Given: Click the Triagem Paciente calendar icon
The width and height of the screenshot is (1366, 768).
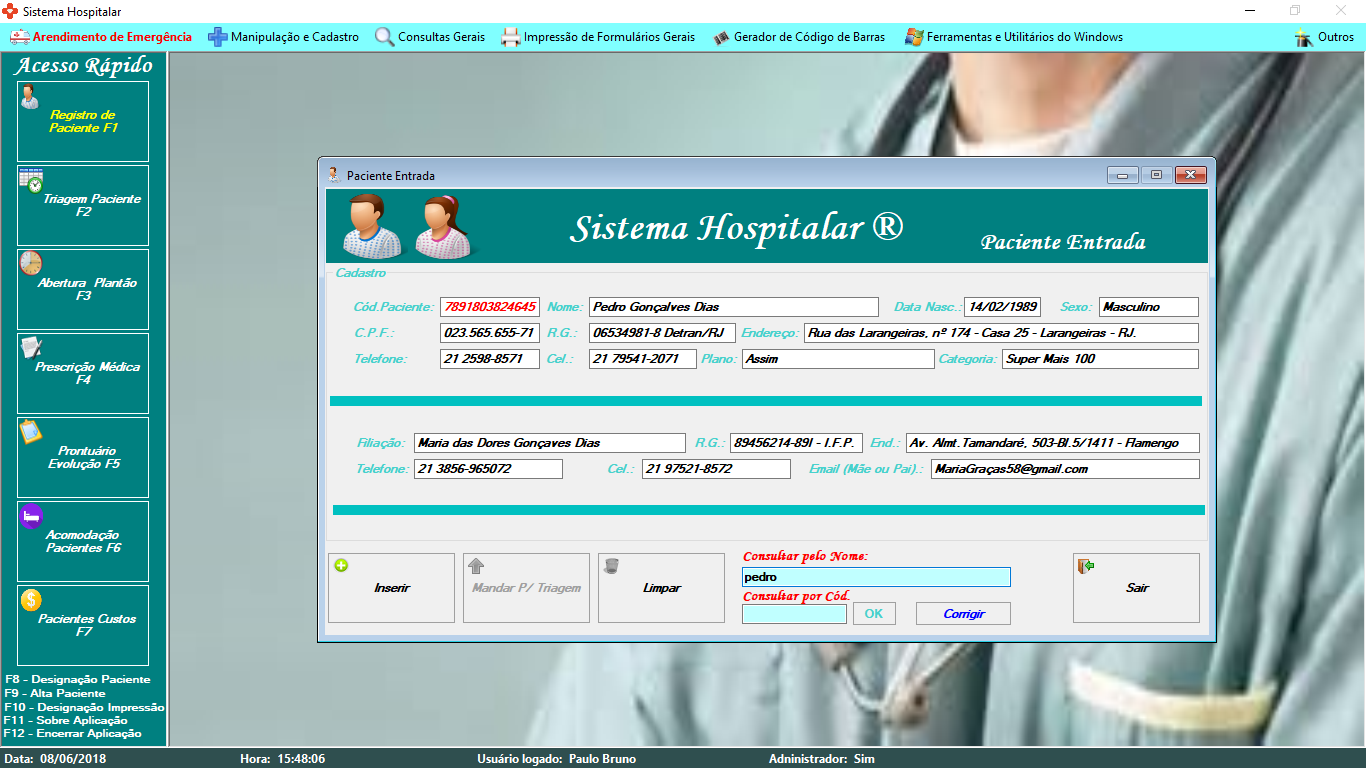Looking at the screenshot, I should (x=31, y=180).
